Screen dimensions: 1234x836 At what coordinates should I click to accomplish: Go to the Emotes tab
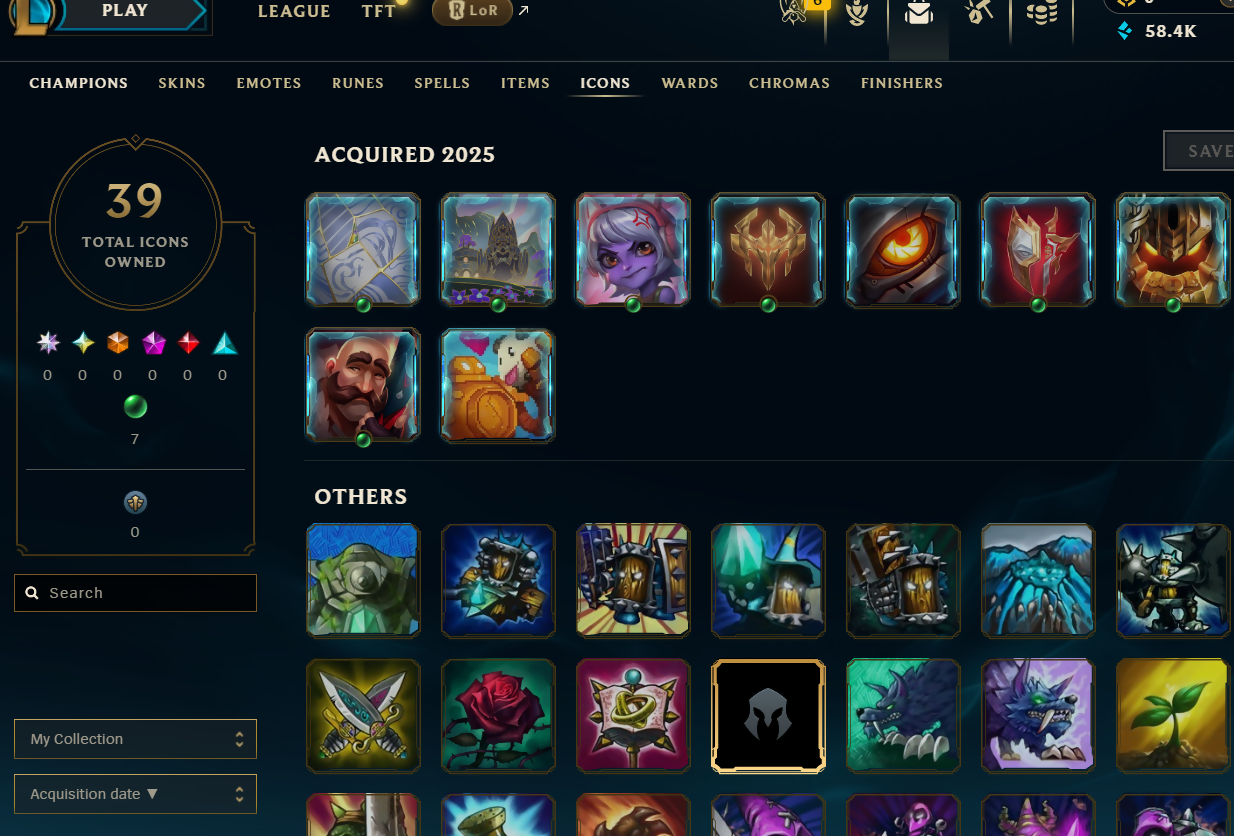click(269, 83)
